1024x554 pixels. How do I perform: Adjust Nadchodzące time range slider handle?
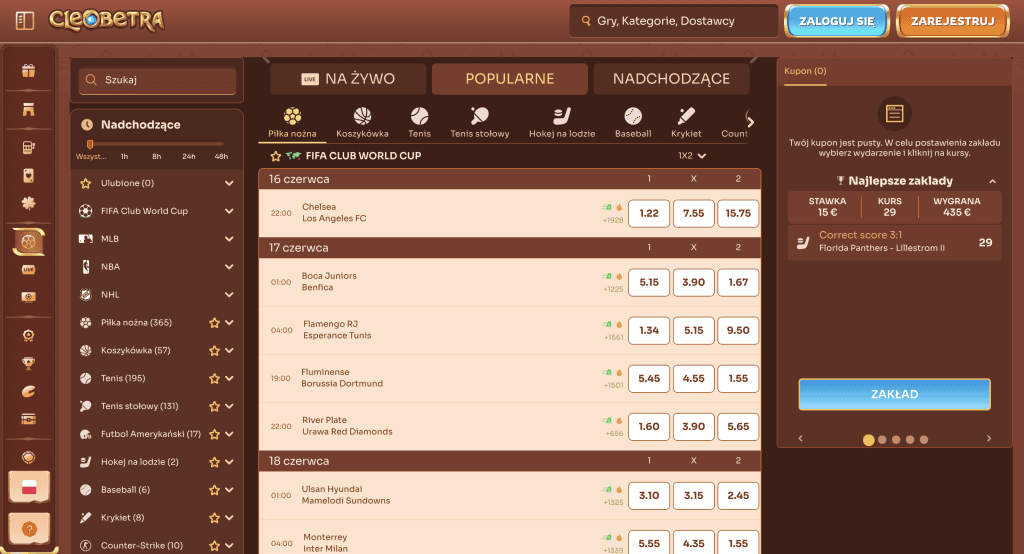click(x=90, y=144)
